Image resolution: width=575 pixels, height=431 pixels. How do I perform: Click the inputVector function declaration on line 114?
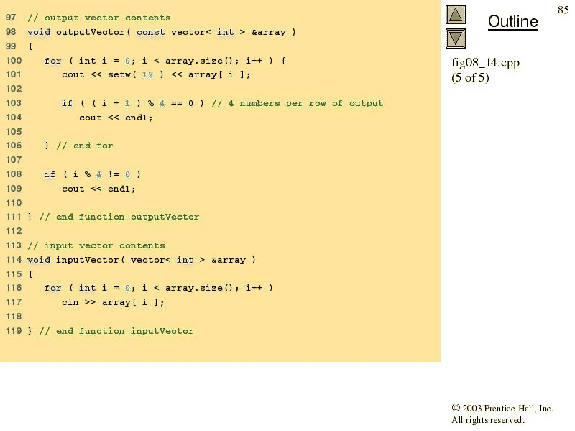142,260
